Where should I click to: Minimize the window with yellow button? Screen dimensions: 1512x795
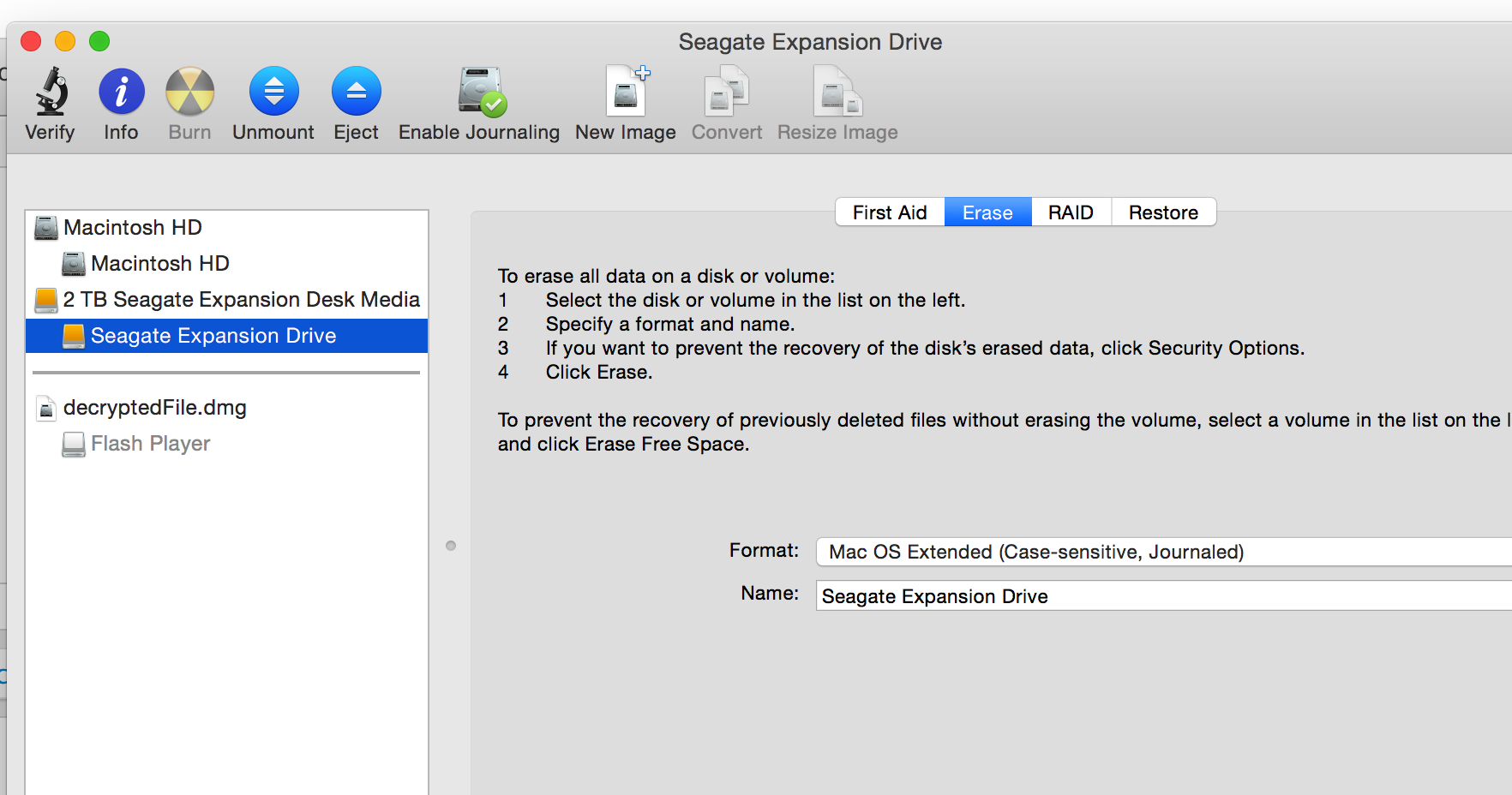coord(65,41)
